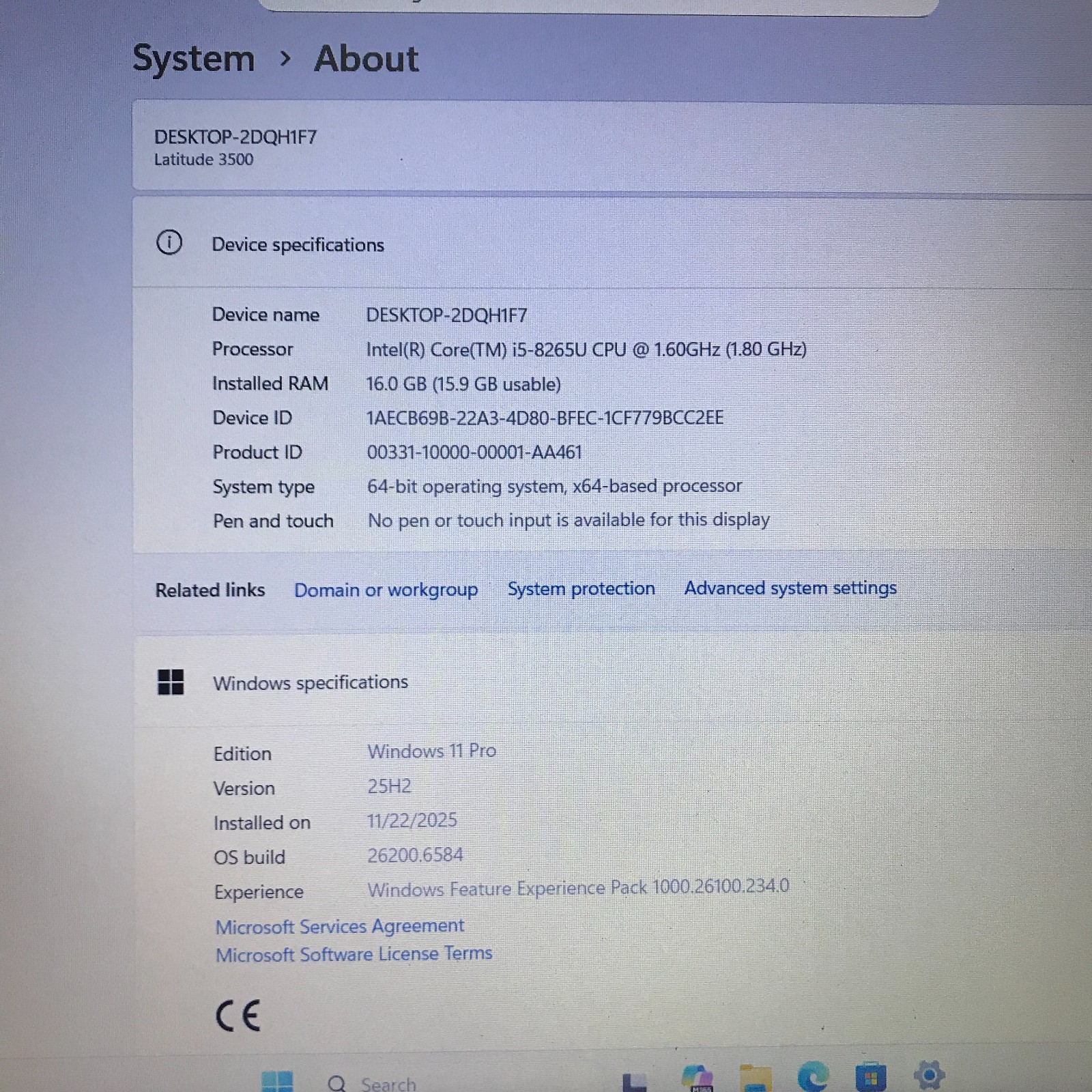Click the Device specifications info icon
The width and height of the screenshot is (1092, 1092).
(169, 242)
